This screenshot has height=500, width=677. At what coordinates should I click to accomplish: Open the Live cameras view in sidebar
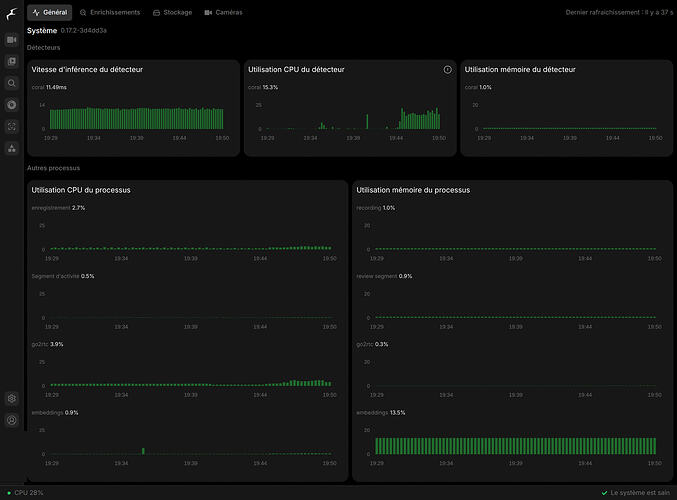[12, 40]
